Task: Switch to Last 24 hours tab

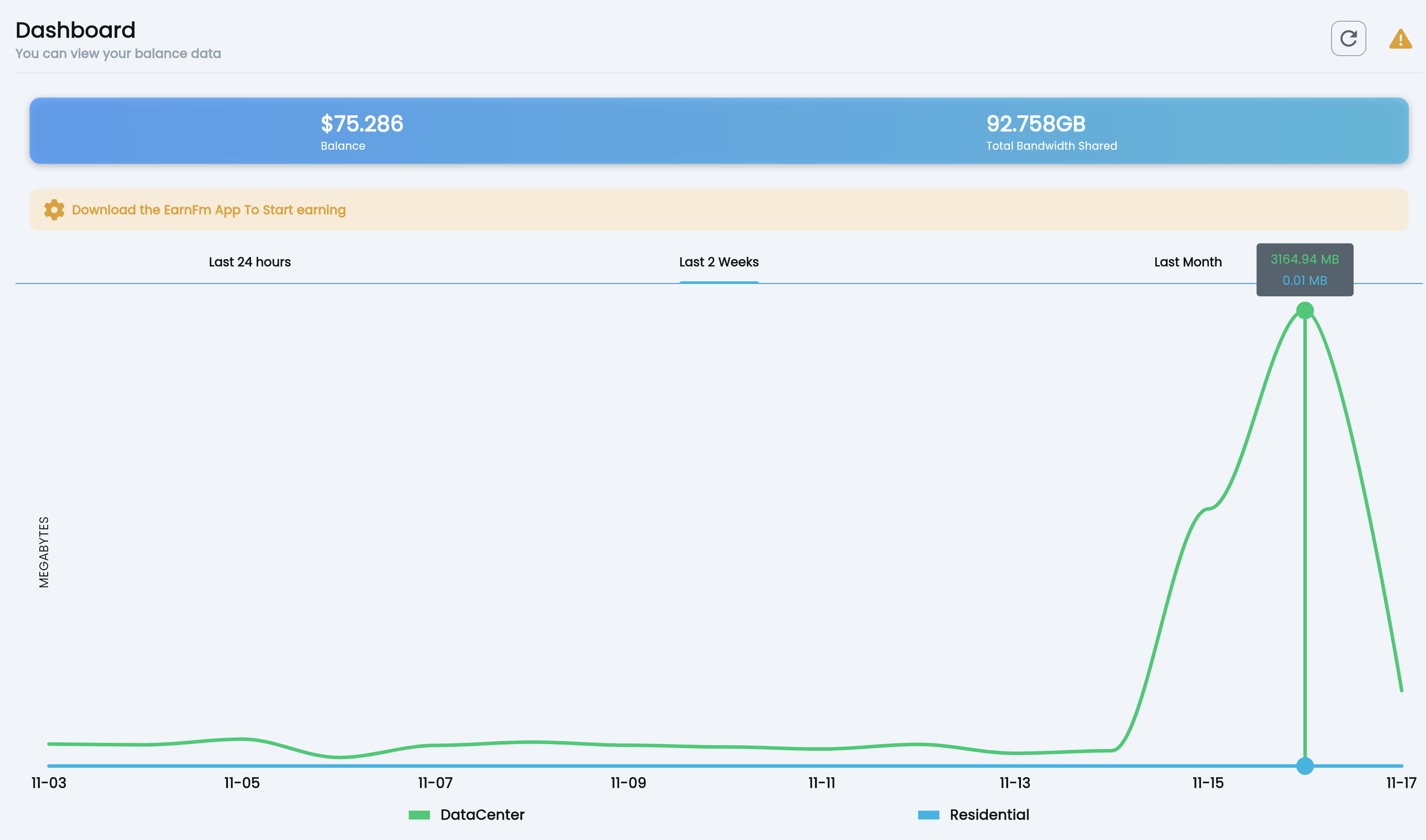Action: tap(250, 262)
